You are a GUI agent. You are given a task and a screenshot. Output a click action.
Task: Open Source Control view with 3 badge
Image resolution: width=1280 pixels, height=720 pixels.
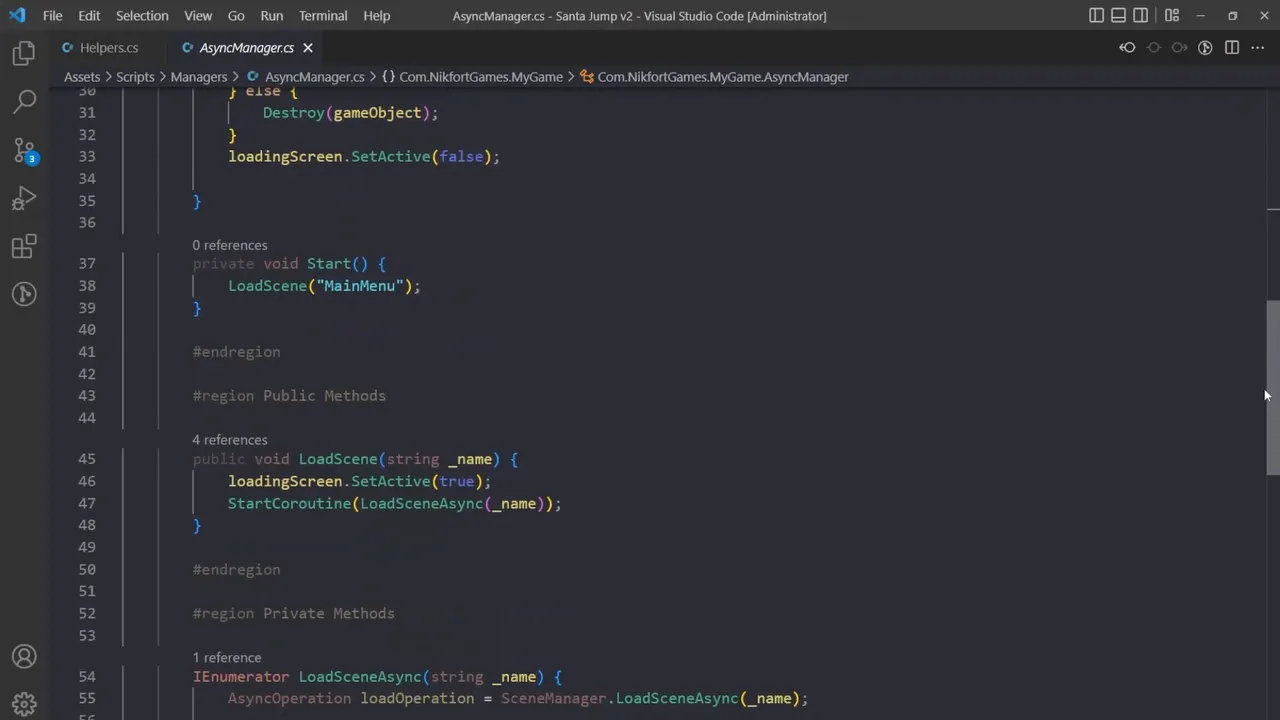click(24, 150)
